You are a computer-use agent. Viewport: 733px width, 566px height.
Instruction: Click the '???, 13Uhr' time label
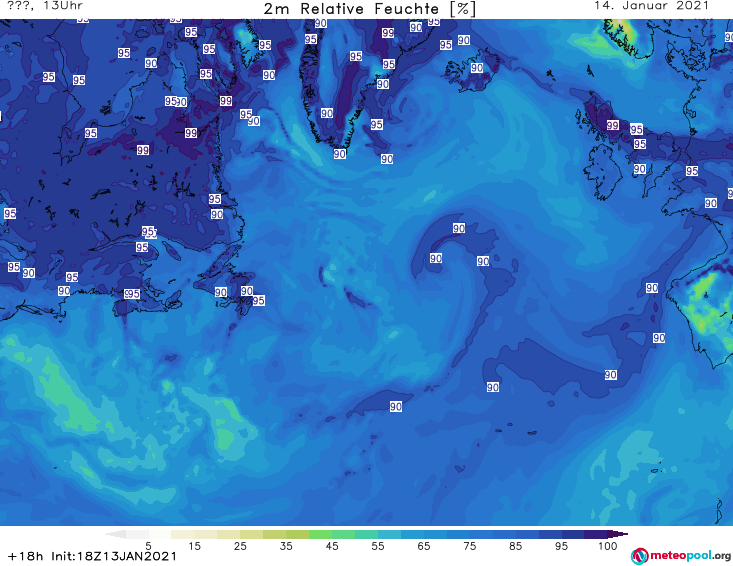coord(45,6)
